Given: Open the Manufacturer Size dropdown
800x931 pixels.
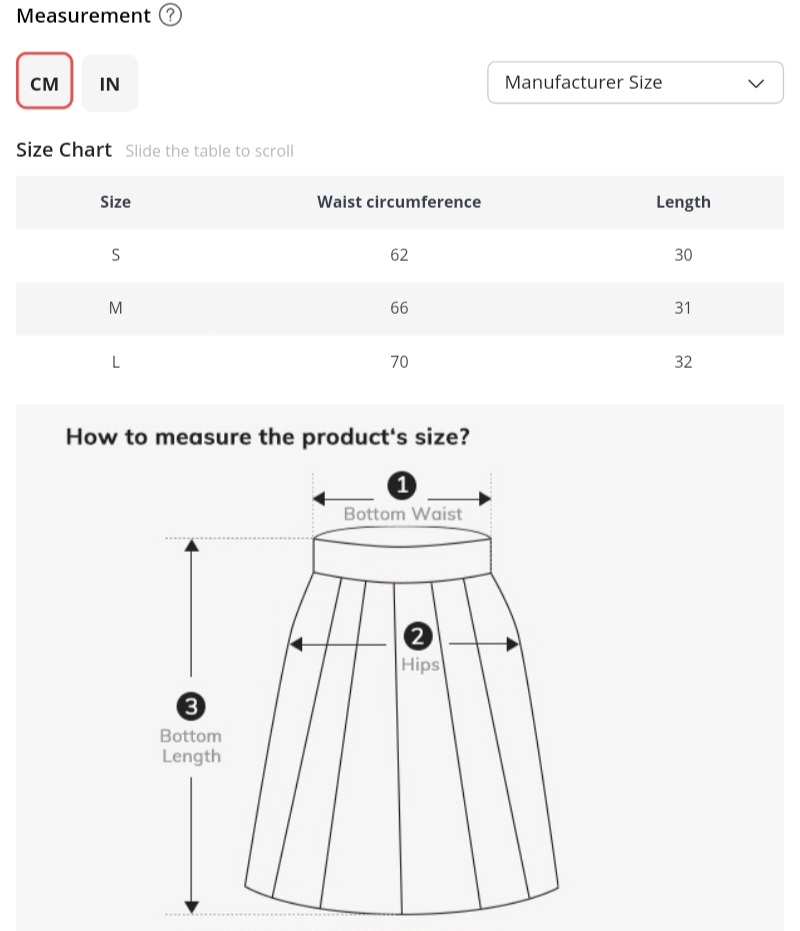Looking at the screenshot, I should (634, 83).
